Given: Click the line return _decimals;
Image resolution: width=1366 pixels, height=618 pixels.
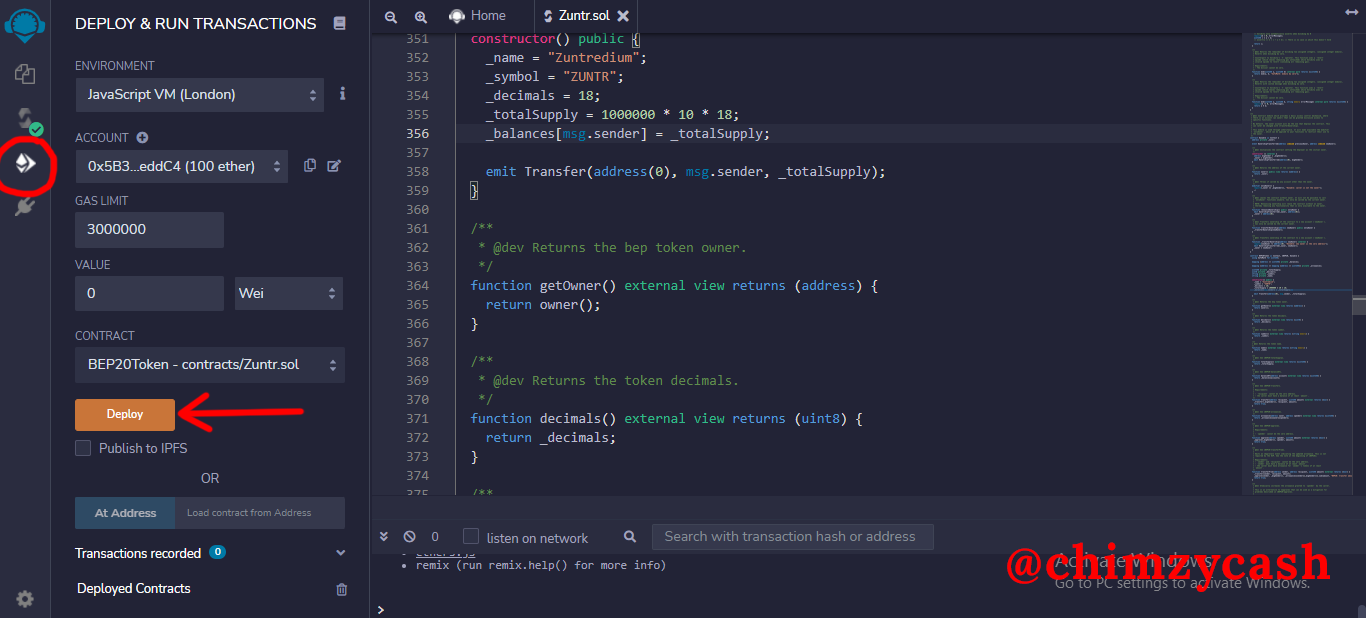Looking at the screenshot, I should (551, 438).
